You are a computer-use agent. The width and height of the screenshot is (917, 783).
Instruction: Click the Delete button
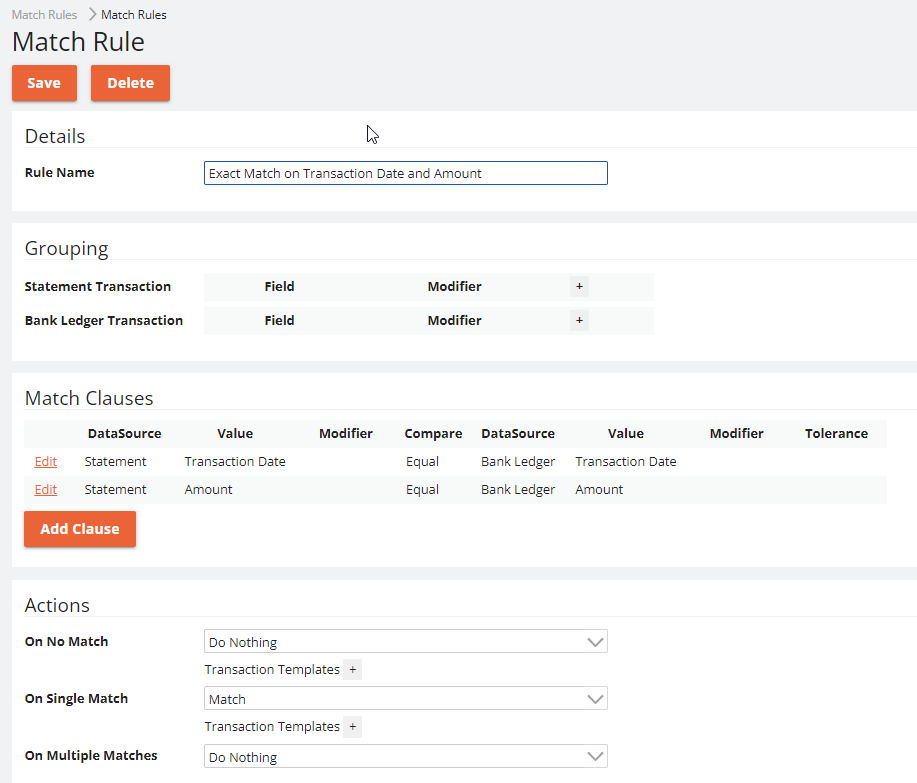click(x=130, y=83)
